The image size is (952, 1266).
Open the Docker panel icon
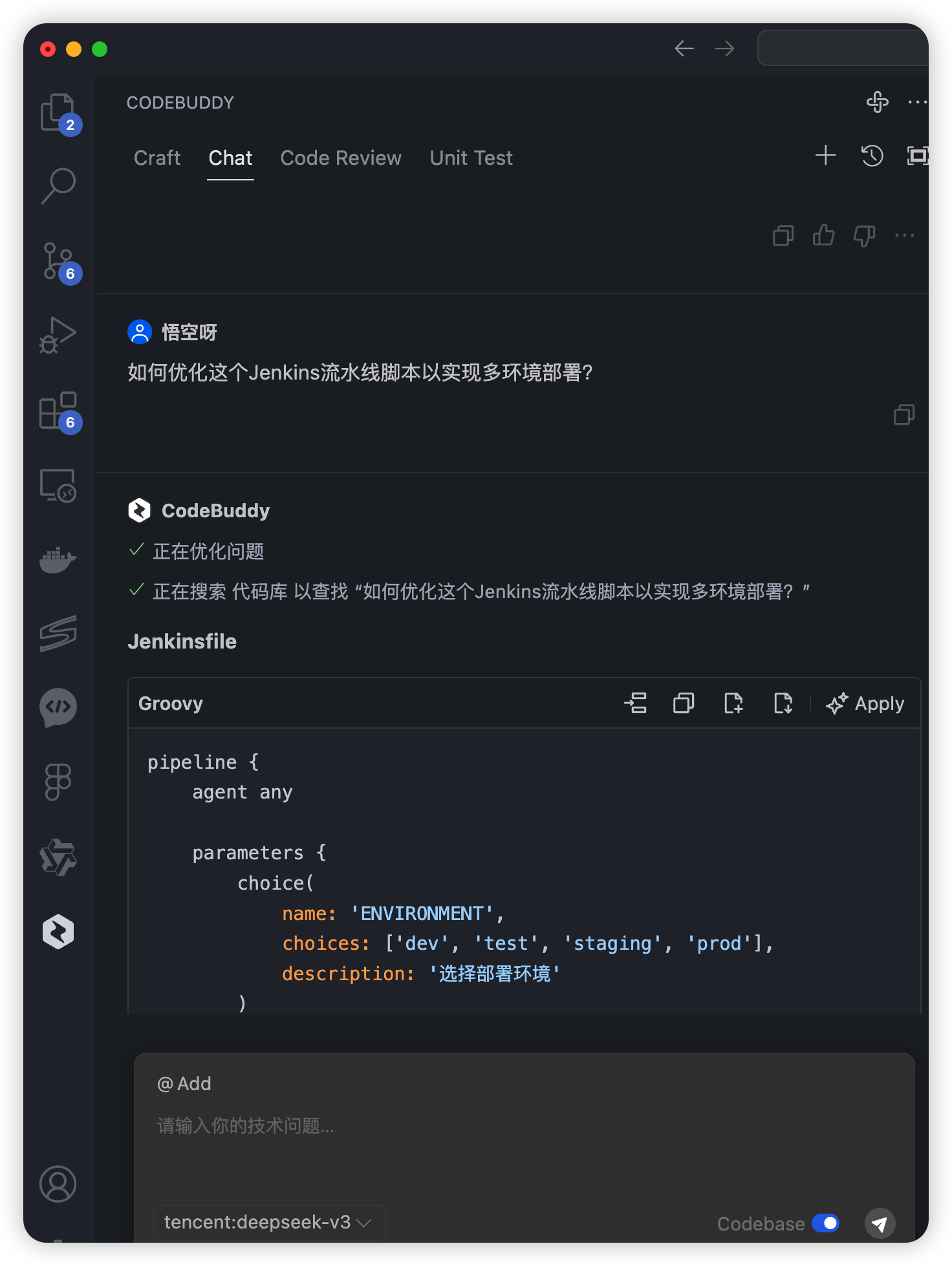point(58,559)
